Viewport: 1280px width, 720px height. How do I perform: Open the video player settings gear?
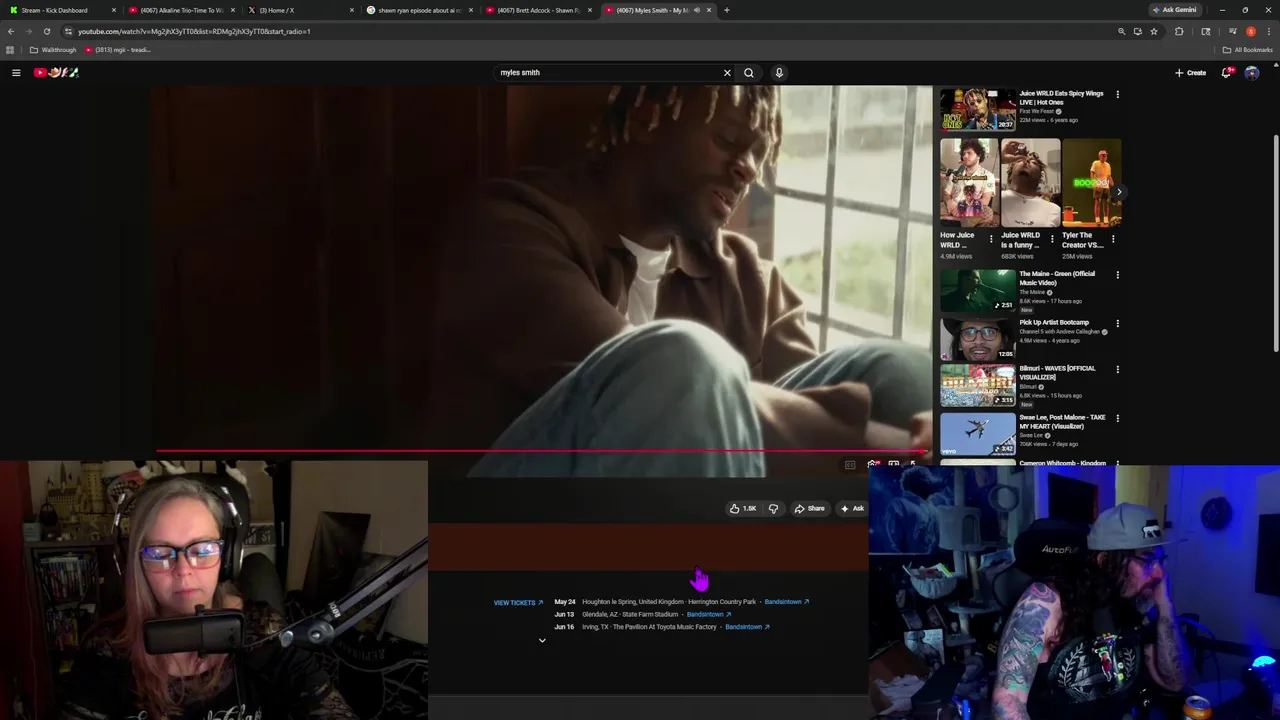(x=873, y=465)
